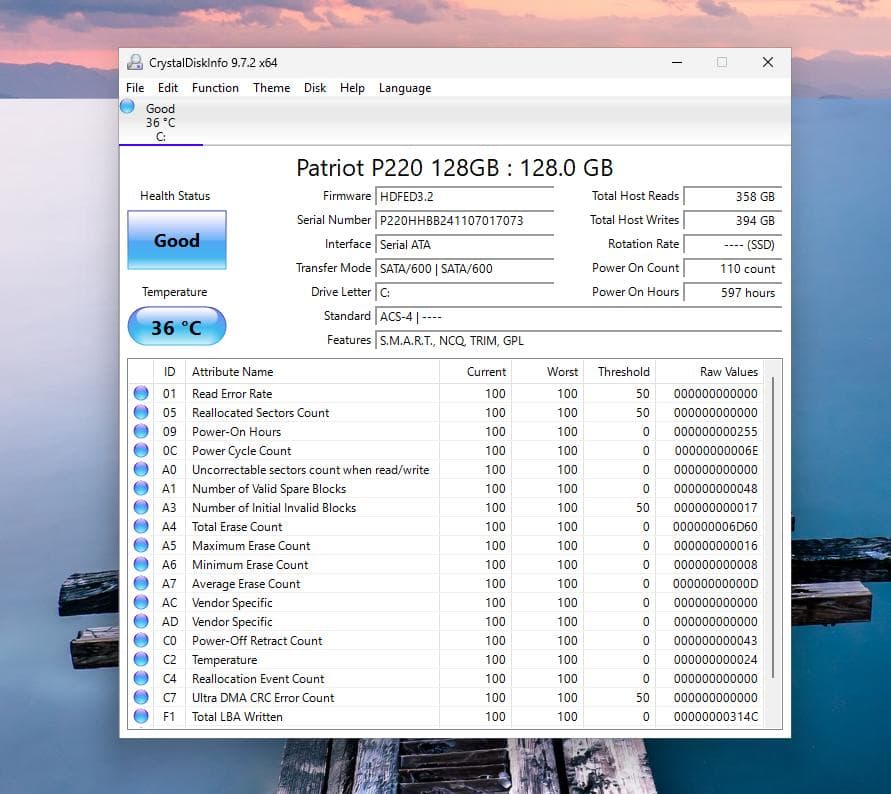
Task: Click the Good health status badge
Action: (x=176, y=240)
